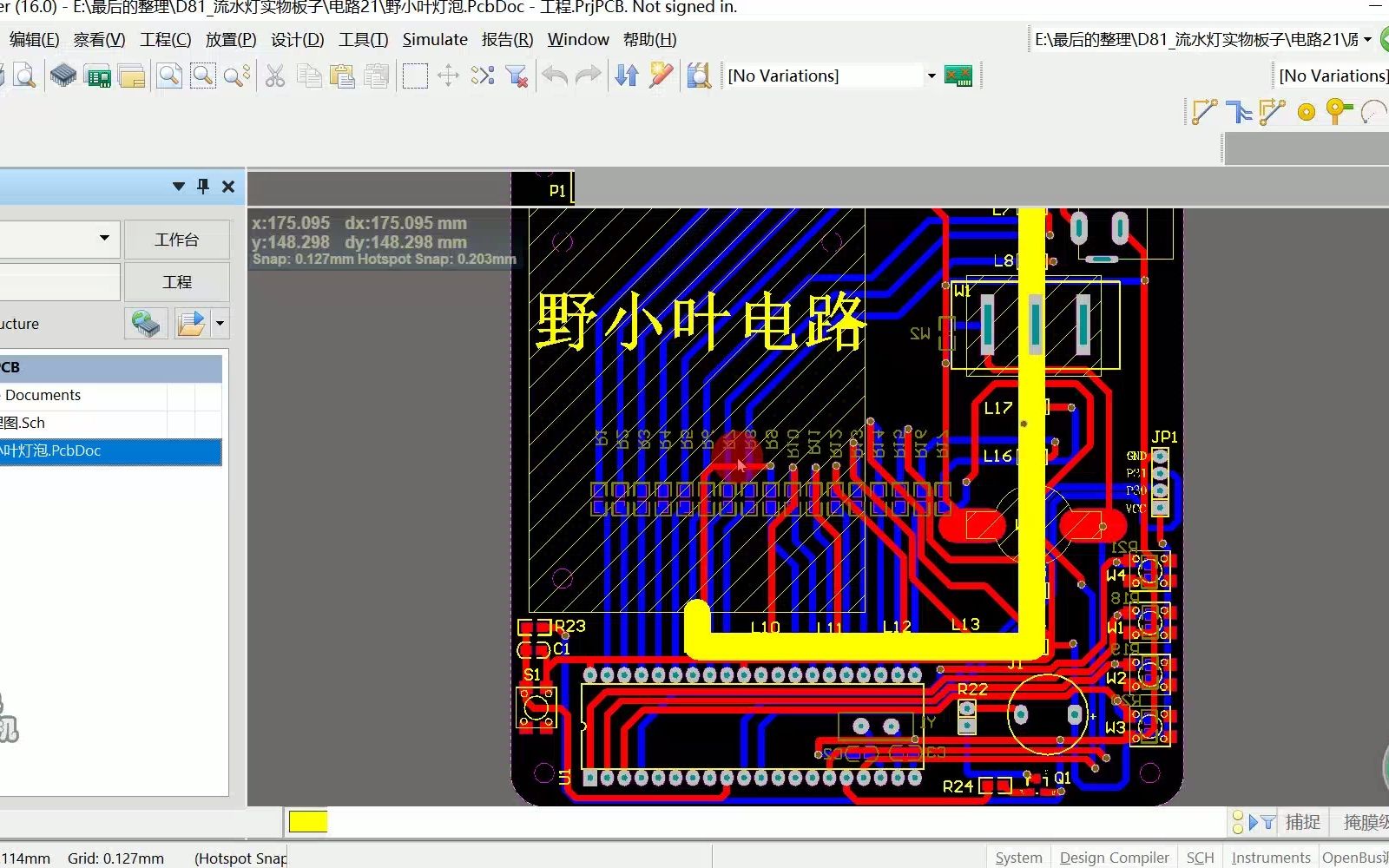Select the interactive multi-routing bus tool
1389x868 pixels.
tap(1239, 112)
